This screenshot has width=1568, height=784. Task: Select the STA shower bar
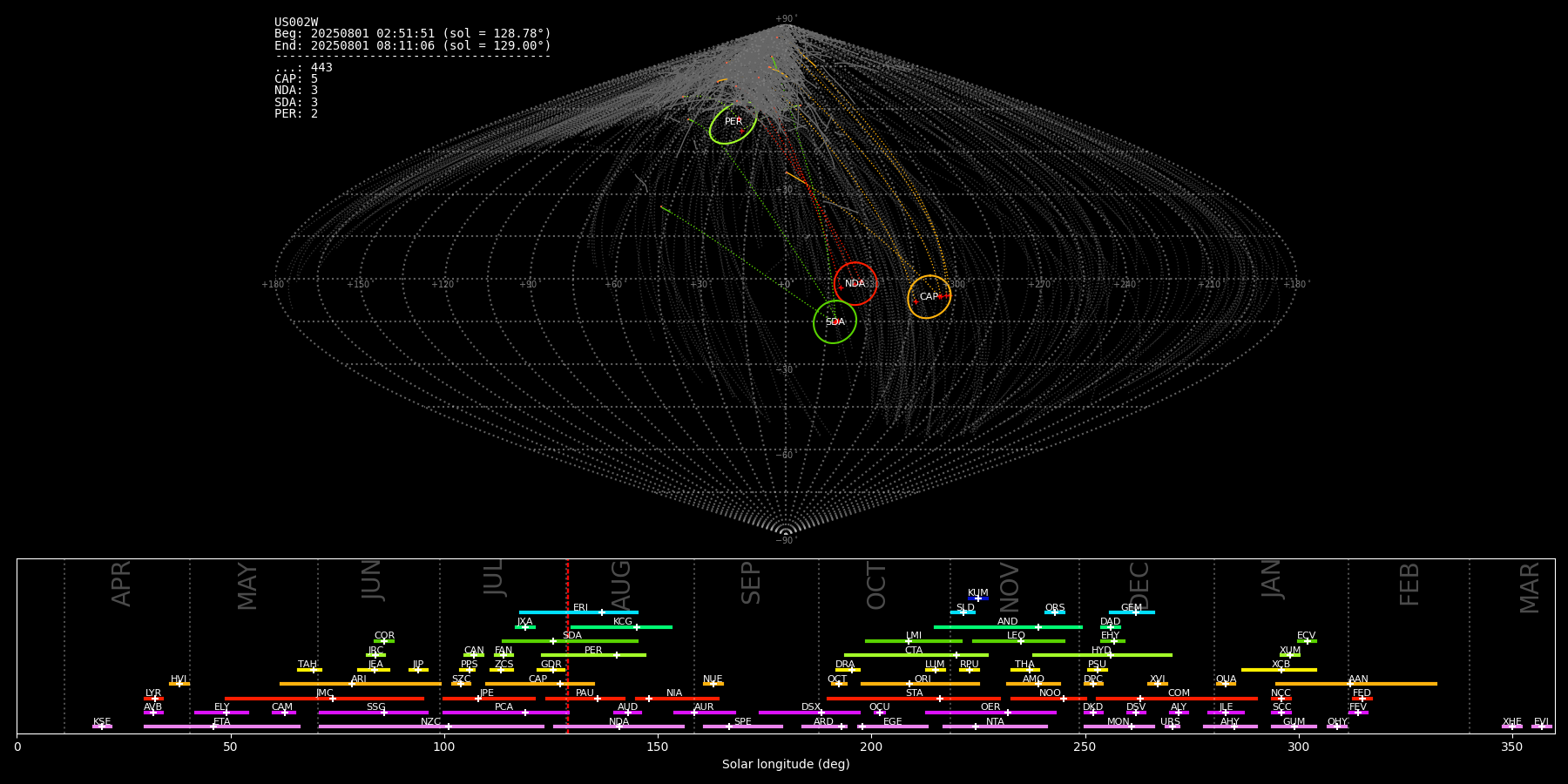(914, 699)
